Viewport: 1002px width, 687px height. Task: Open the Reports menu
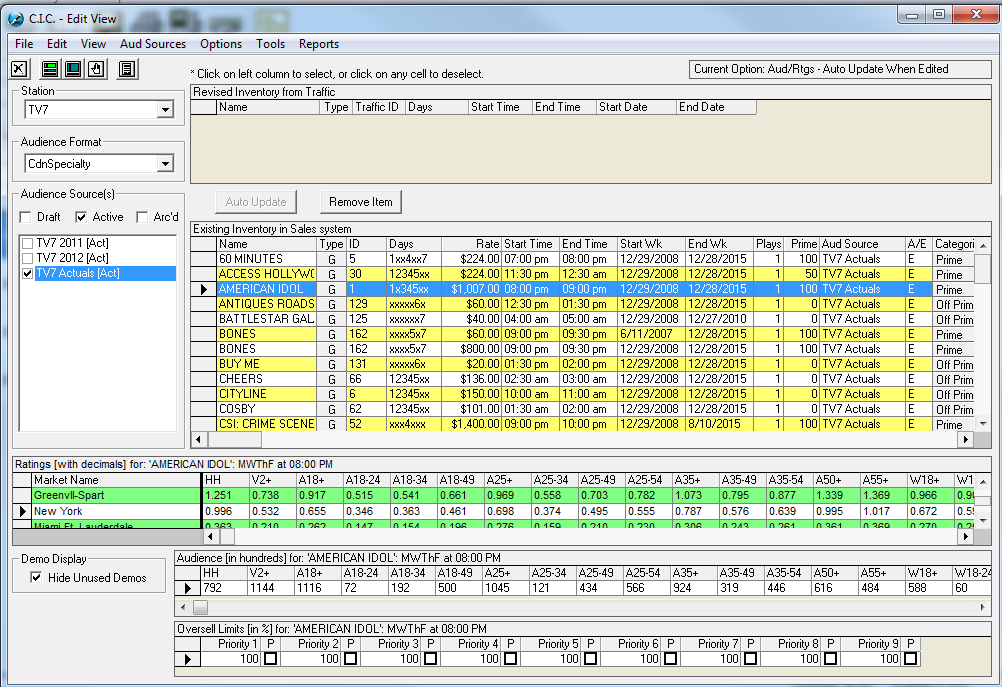[x=318, y=44]
